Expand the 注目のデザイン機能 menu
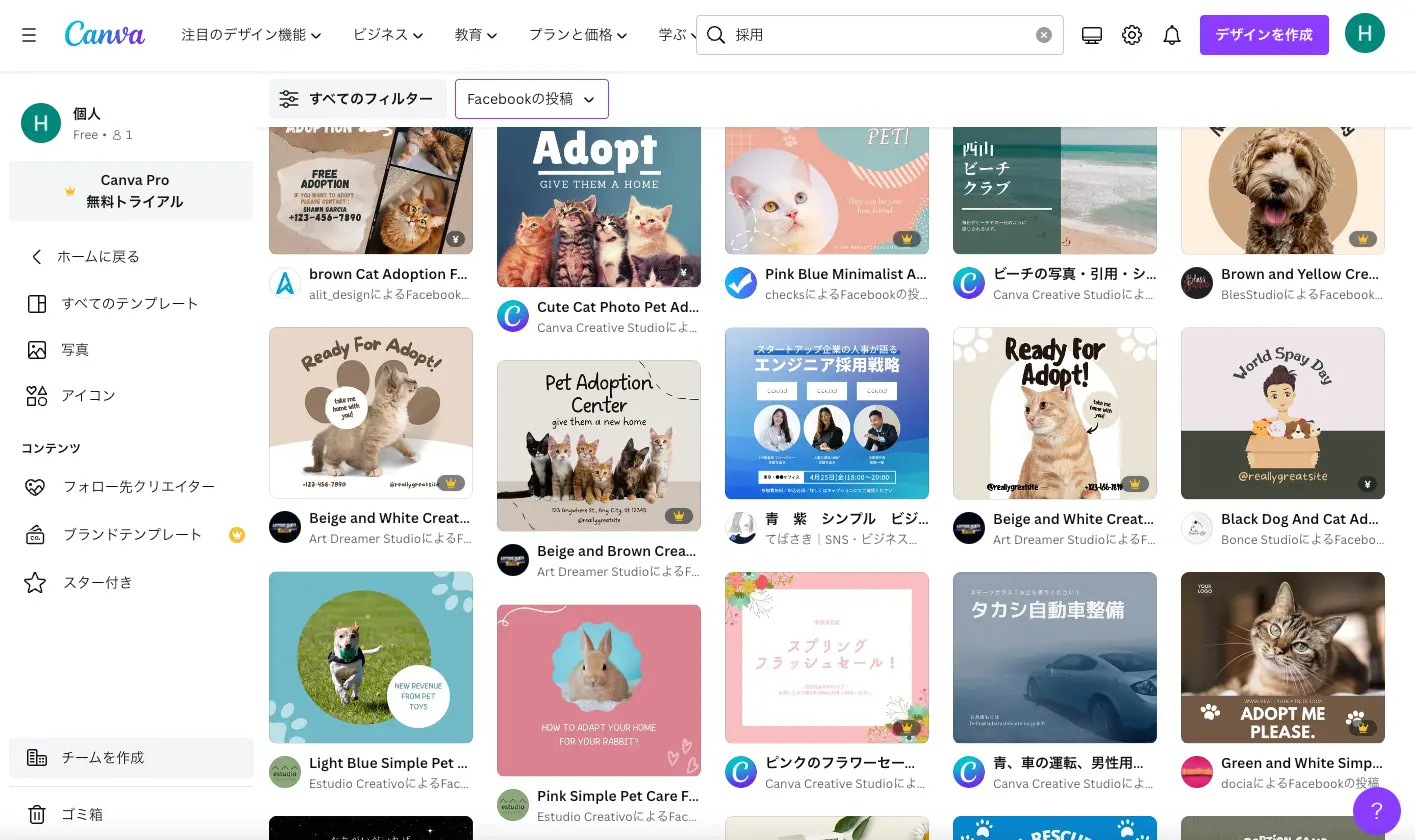1415x840 pixels. pos(251,35)
